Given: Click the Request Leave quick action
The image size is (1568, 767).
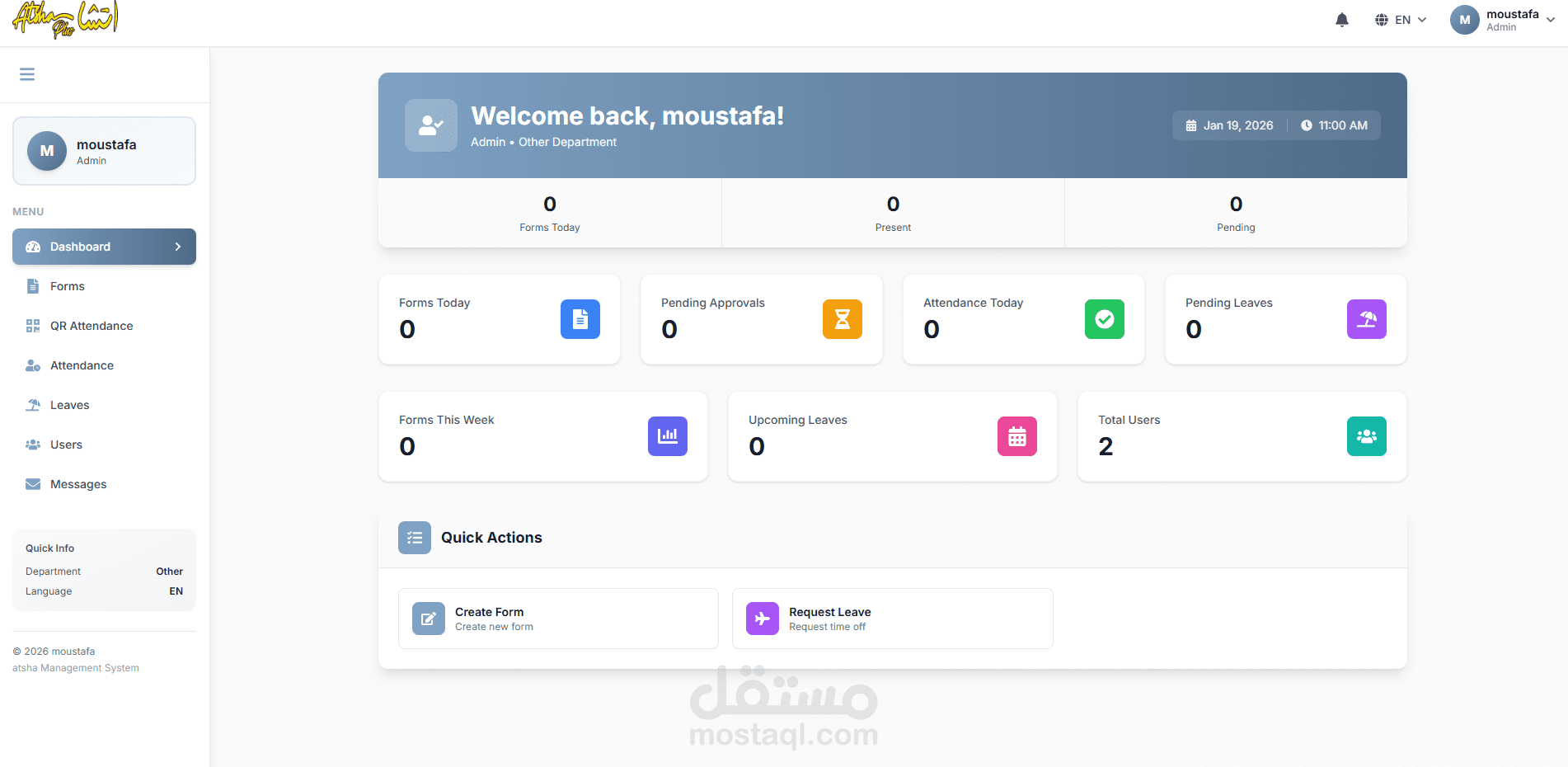Looking at the screenshot, I should [x=893, y=619].
